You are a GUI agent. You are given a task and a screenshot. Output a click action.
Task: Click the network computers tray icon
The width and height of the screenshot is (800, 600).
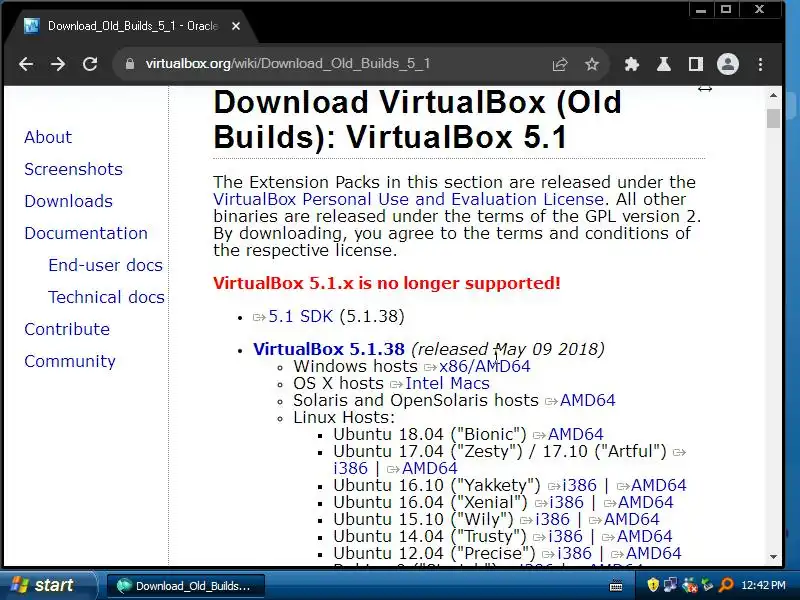click(x=671, y=585)
